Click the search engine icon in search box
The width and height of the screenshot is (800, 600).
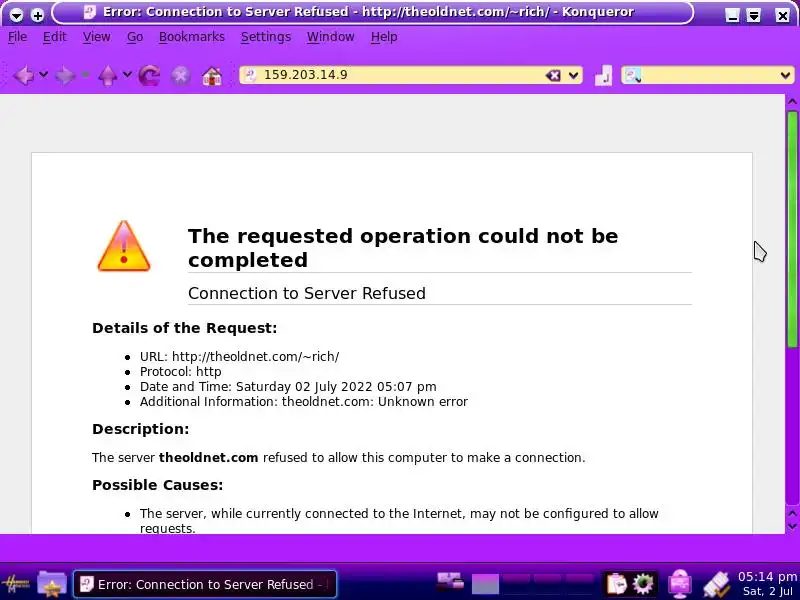point(632,76)
